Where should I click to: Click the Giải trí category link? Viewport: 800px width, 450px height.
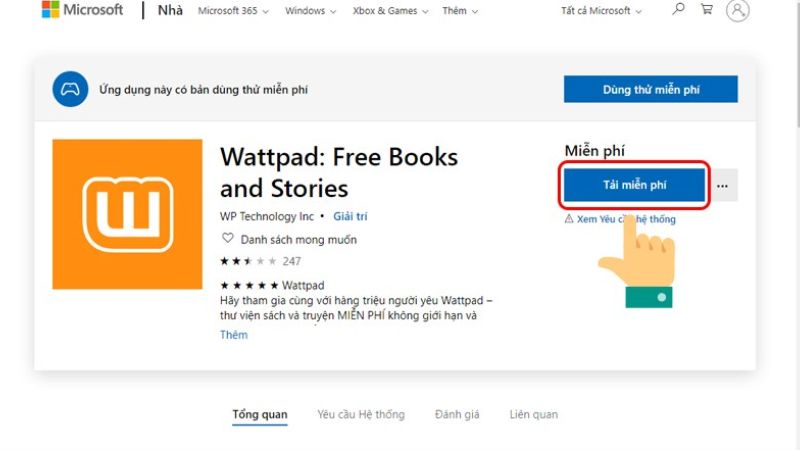coord(351,216)
